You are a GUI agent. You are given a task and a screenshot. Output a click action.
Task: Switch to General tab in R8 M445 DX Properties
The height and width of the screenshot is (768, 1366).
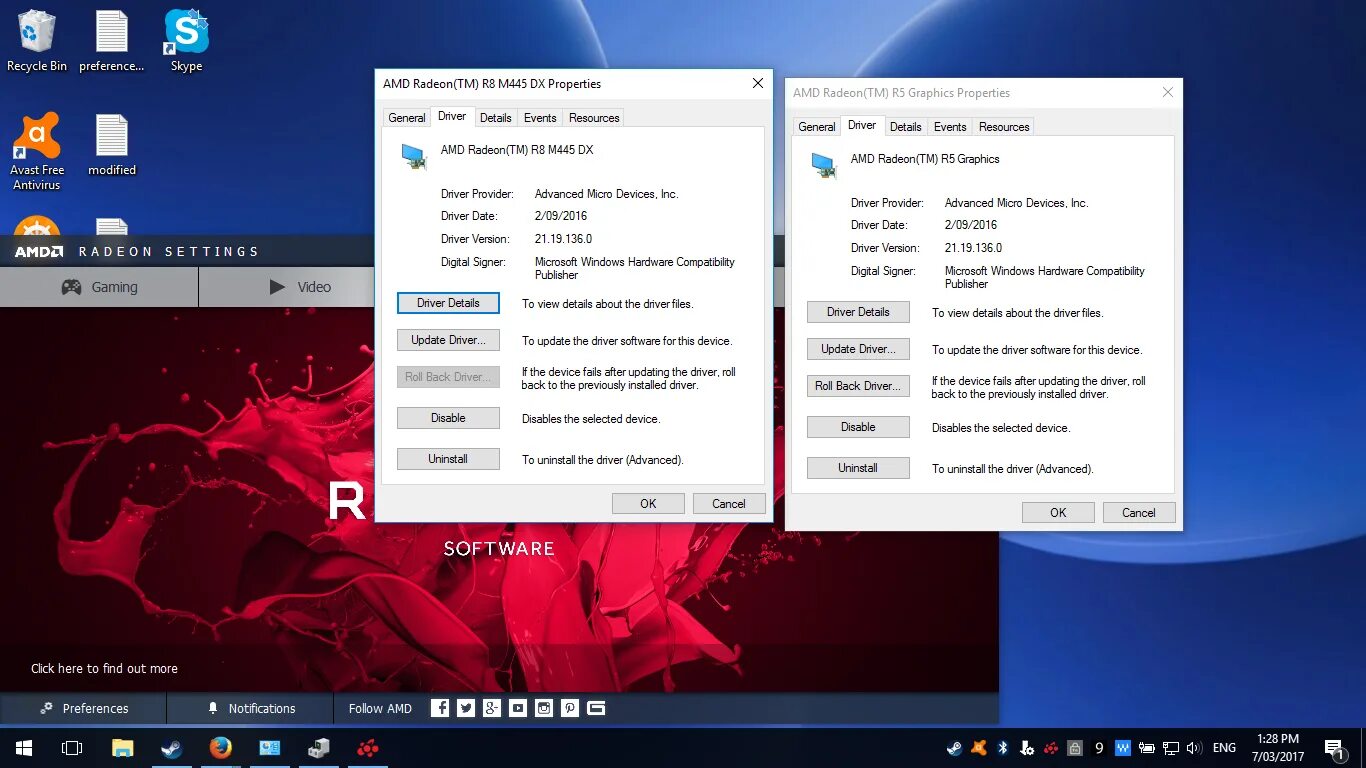point(407,118)
